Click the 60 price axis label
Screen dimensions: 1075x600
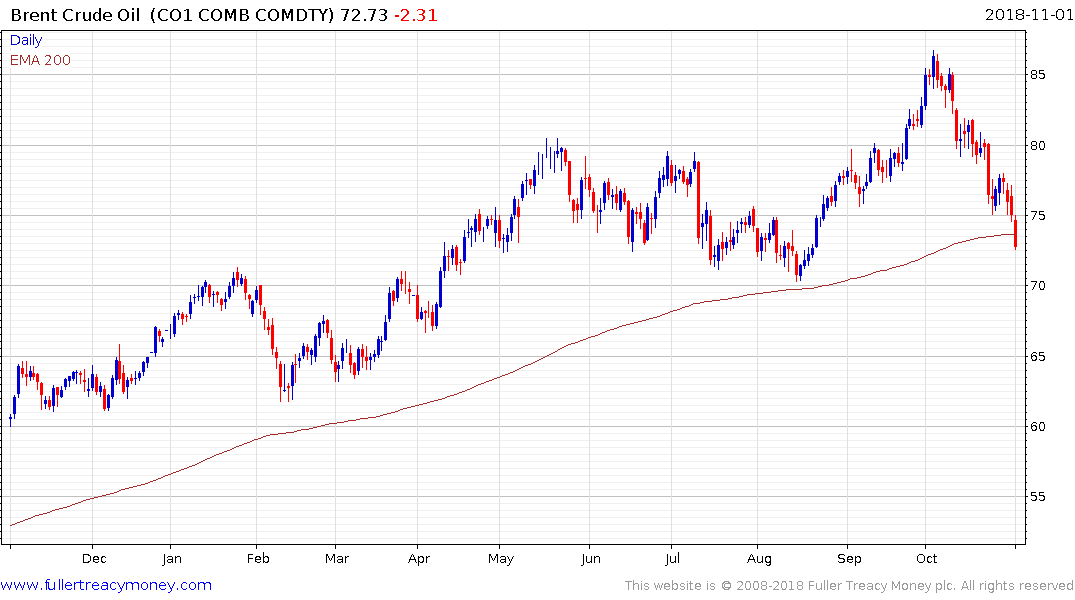click(1037, 427)
